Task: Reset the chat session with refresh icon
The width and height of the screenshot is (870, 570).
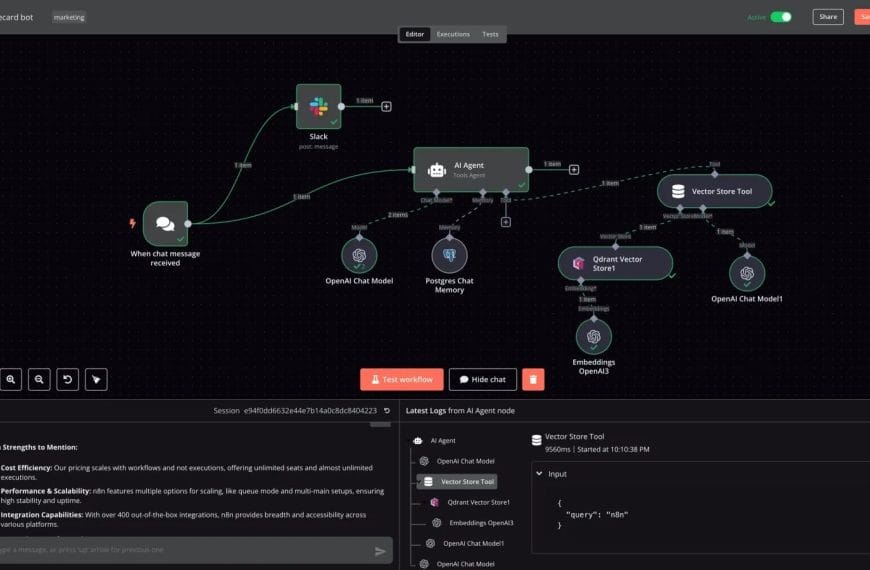Action: 387,411
